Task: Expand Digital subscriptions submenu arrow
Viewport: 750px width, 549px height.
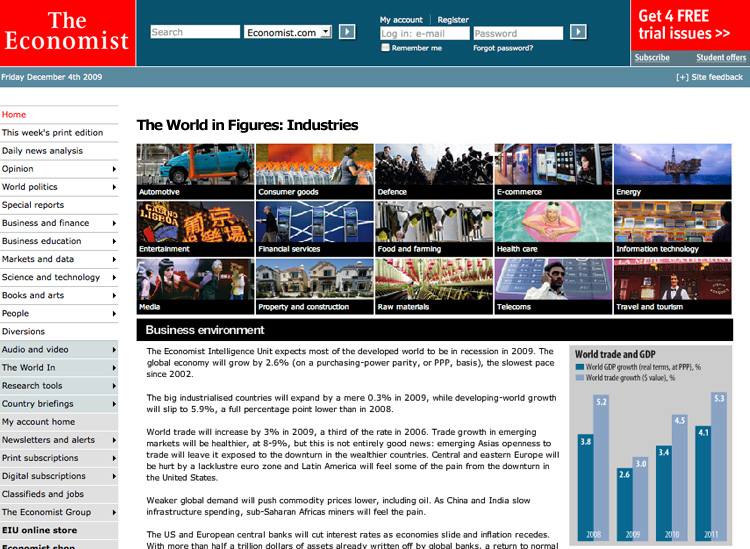Action: coord(114,476)
